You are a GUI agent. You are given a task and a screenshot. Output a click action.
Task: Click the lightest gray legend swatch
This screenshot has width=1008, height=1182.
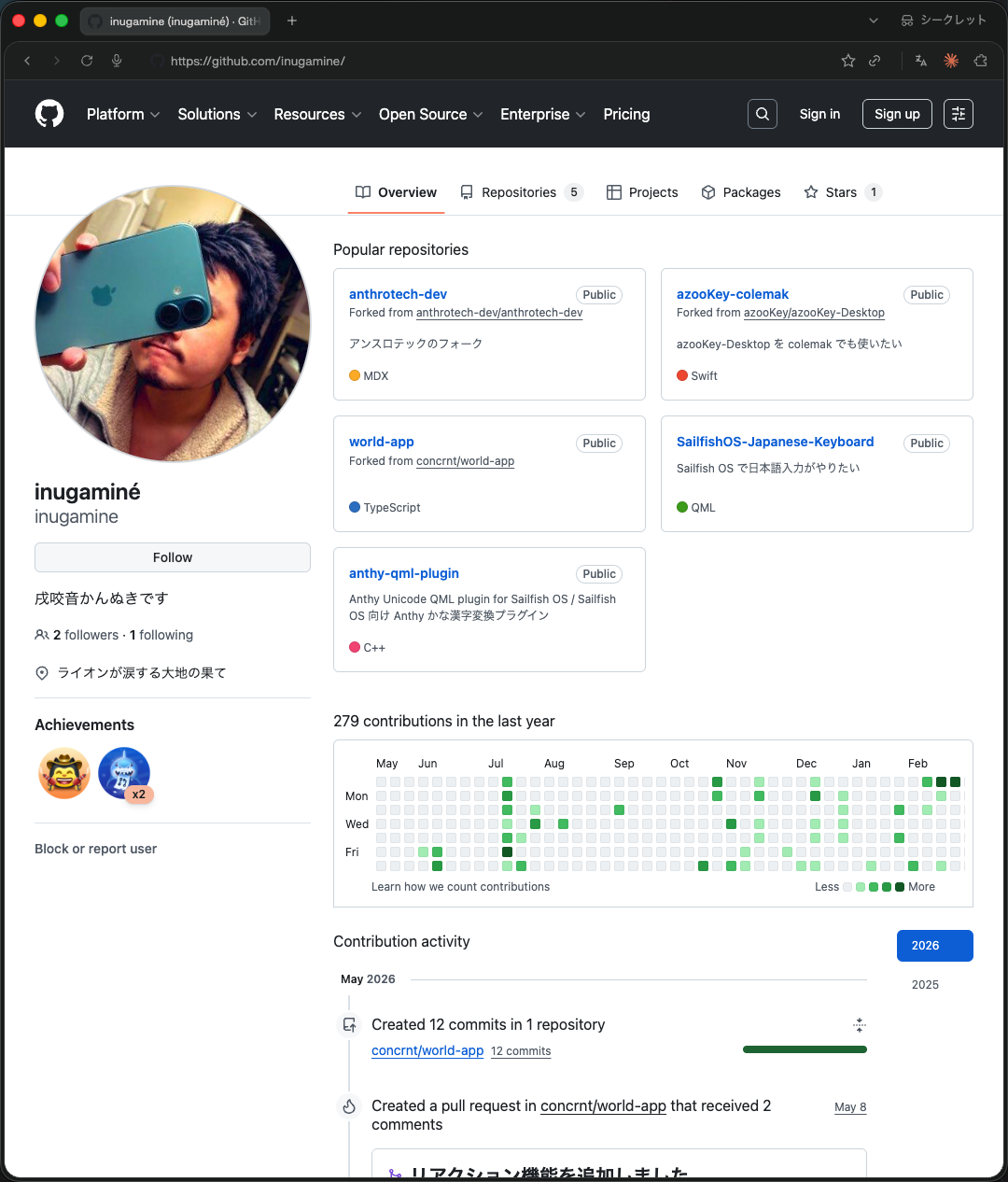[847, 887]
